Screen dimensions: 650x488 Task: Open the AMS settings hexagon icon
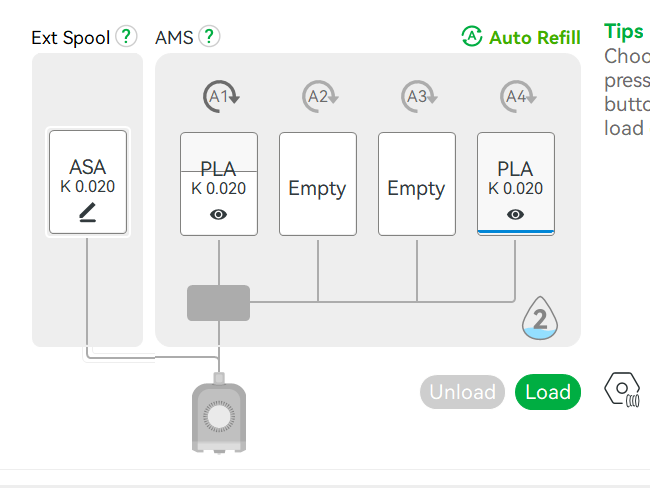pos(622,389)
